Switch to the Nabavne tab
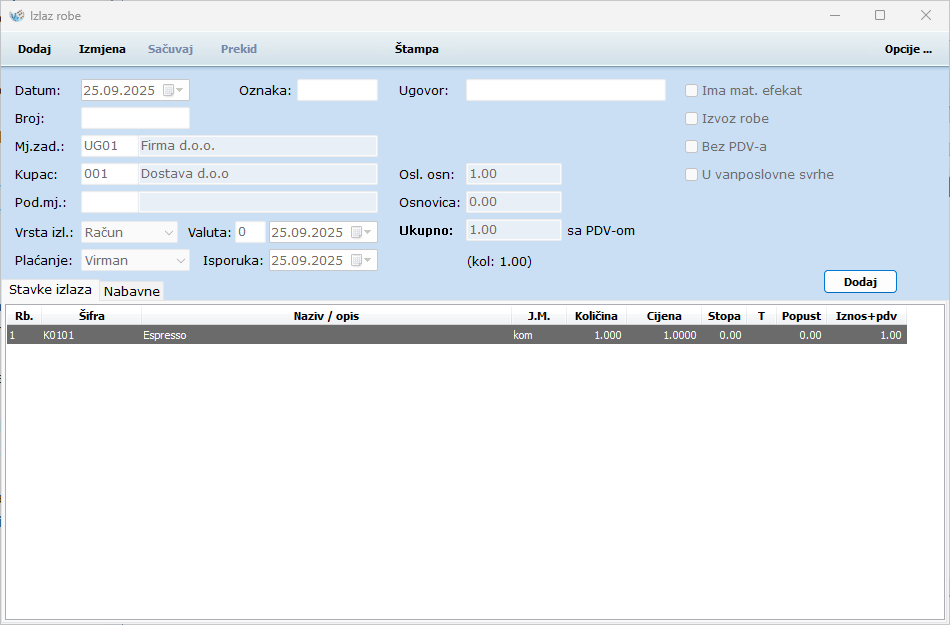 pos(132,291)
